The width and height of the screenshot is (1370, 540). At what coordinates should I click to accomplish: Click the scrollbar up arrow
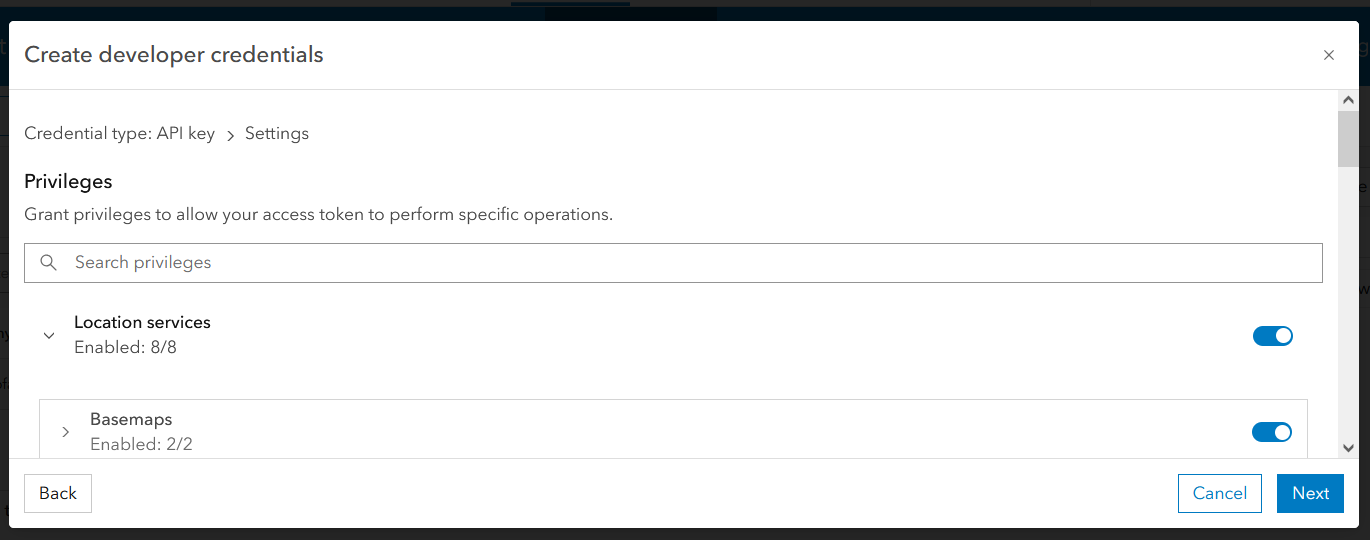point(1348,101)
